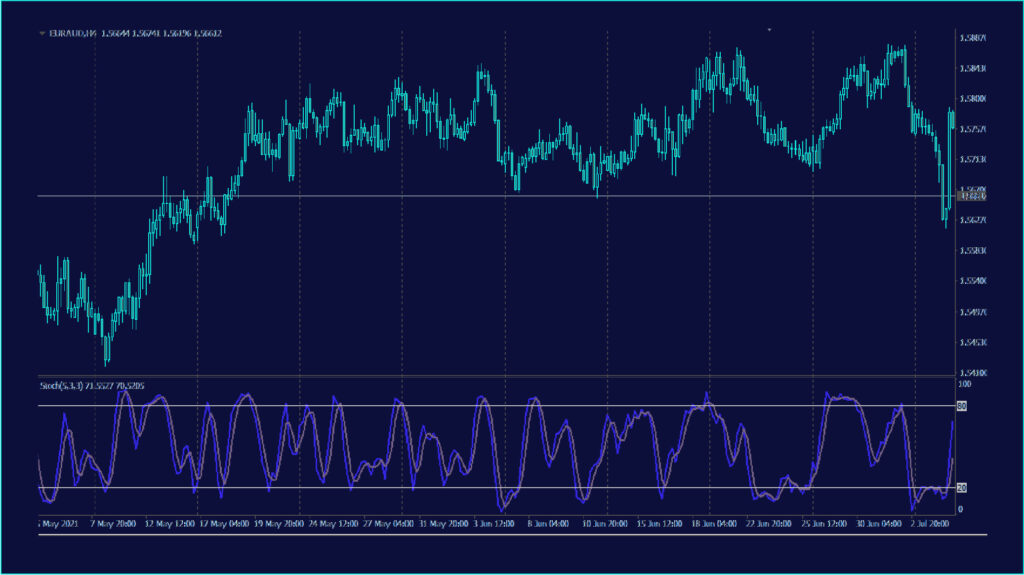The image size is (1024, 575).
Task: Select the 20 level label on stochastic scale
Action: click(x=962, y=488)
